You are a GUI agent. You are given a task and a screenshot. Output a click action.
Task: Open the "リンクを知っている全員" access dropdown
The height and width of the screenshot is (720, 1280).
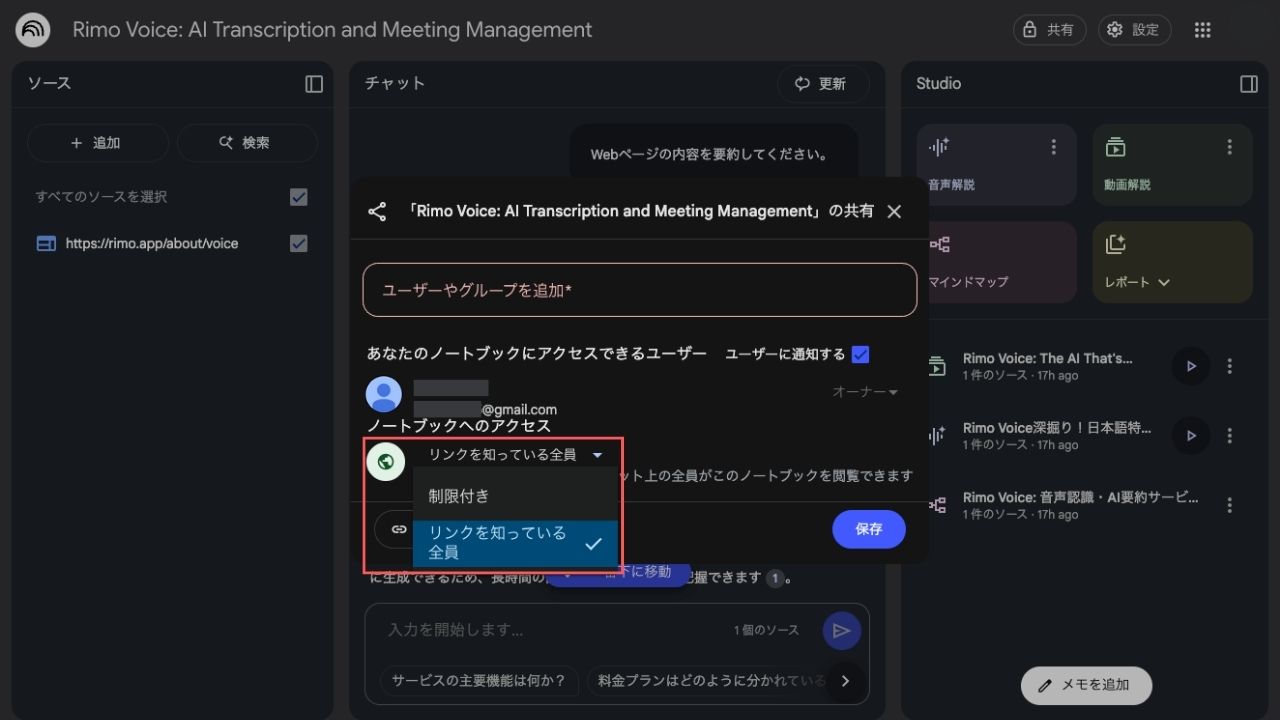coord(515,455)
